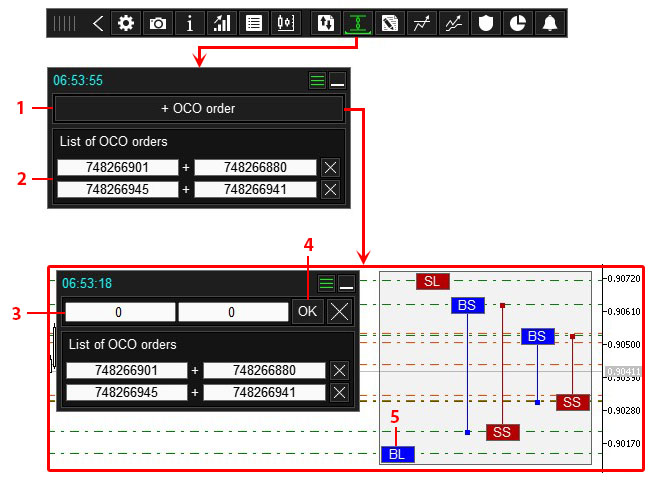Click the single line chart star icon
The height and width of the screenshot is (484, 657).
(x=422, y=23)
